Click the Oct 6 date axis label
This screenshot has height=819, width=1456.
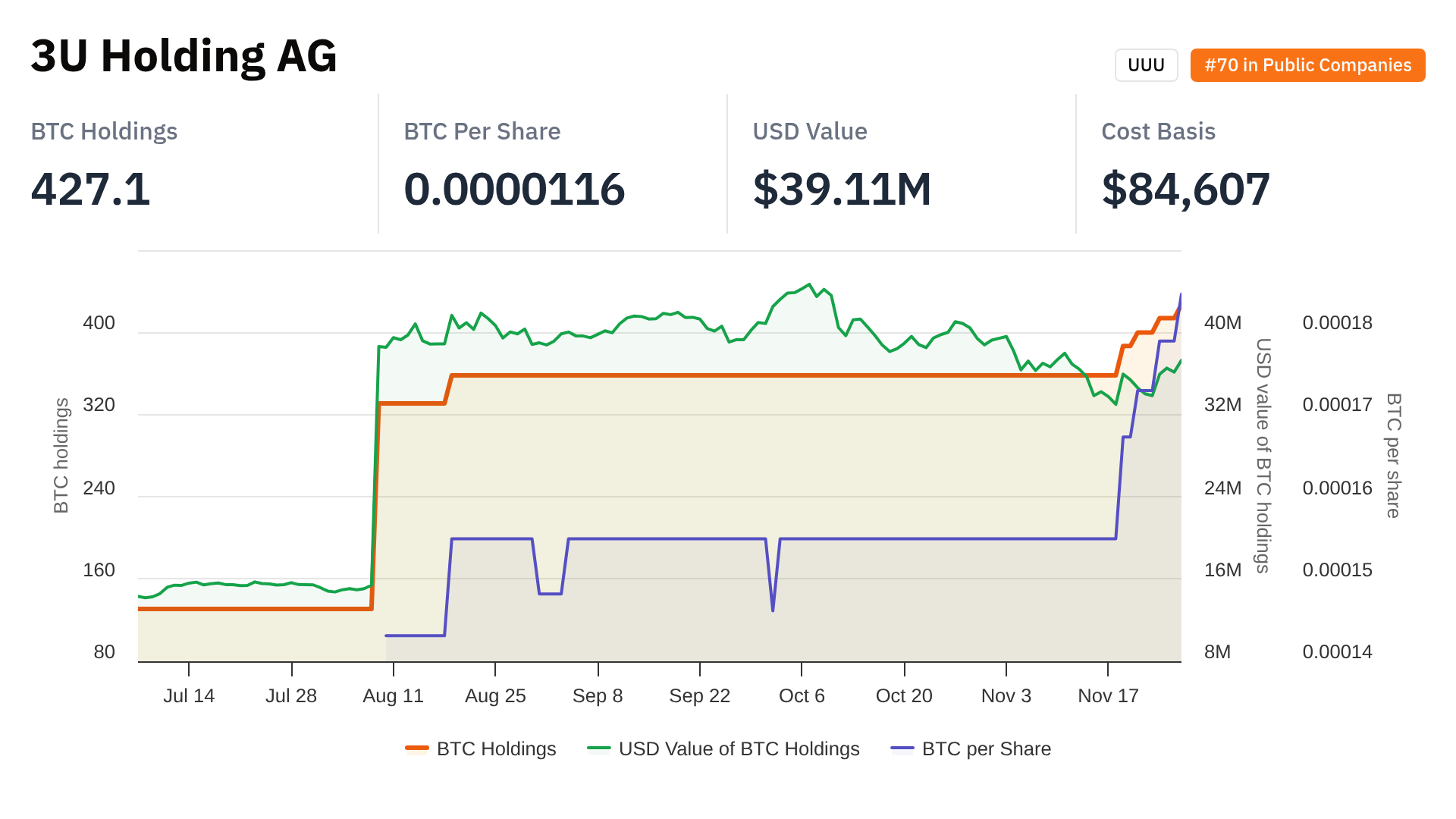[802, 695]
